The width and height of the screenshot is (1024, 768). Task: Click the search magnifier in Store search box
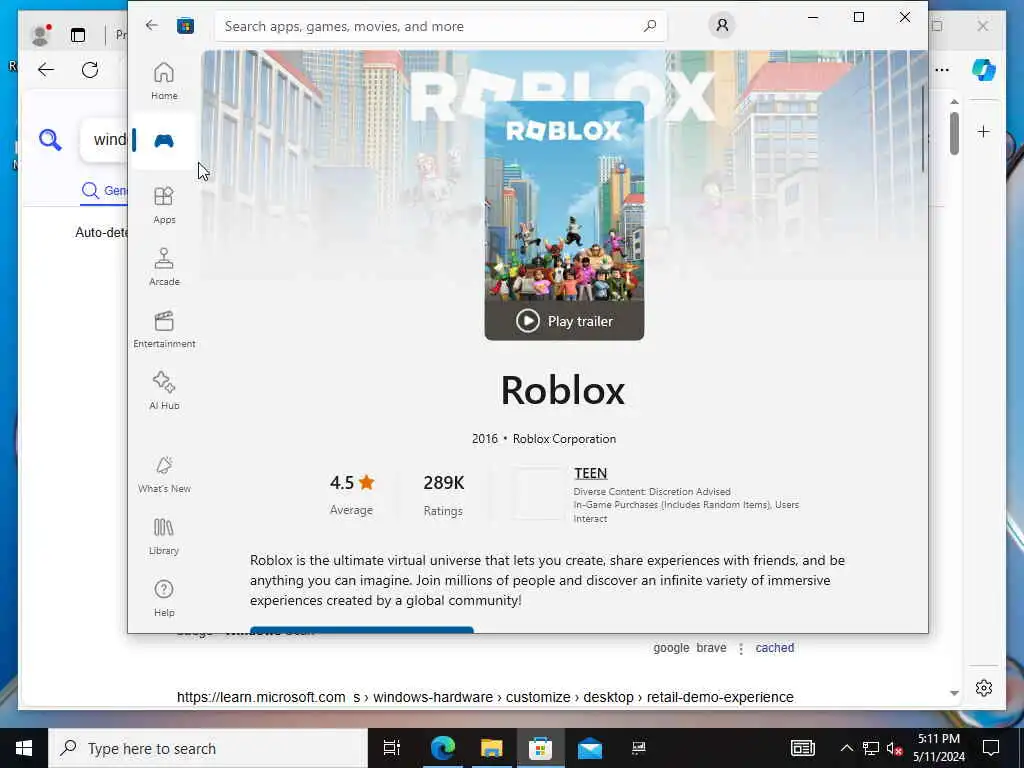coord(649,26)
